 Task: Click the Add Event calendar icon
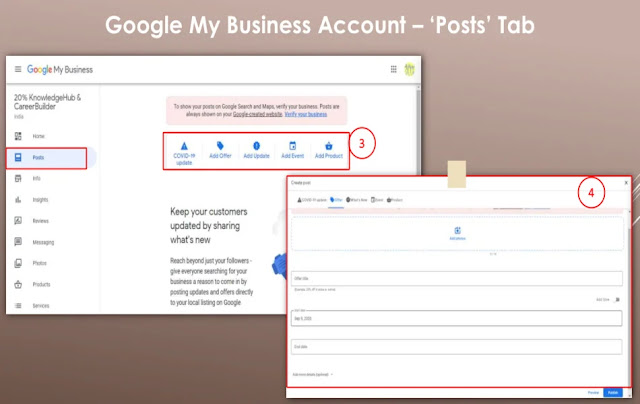(x=293, y=146)
